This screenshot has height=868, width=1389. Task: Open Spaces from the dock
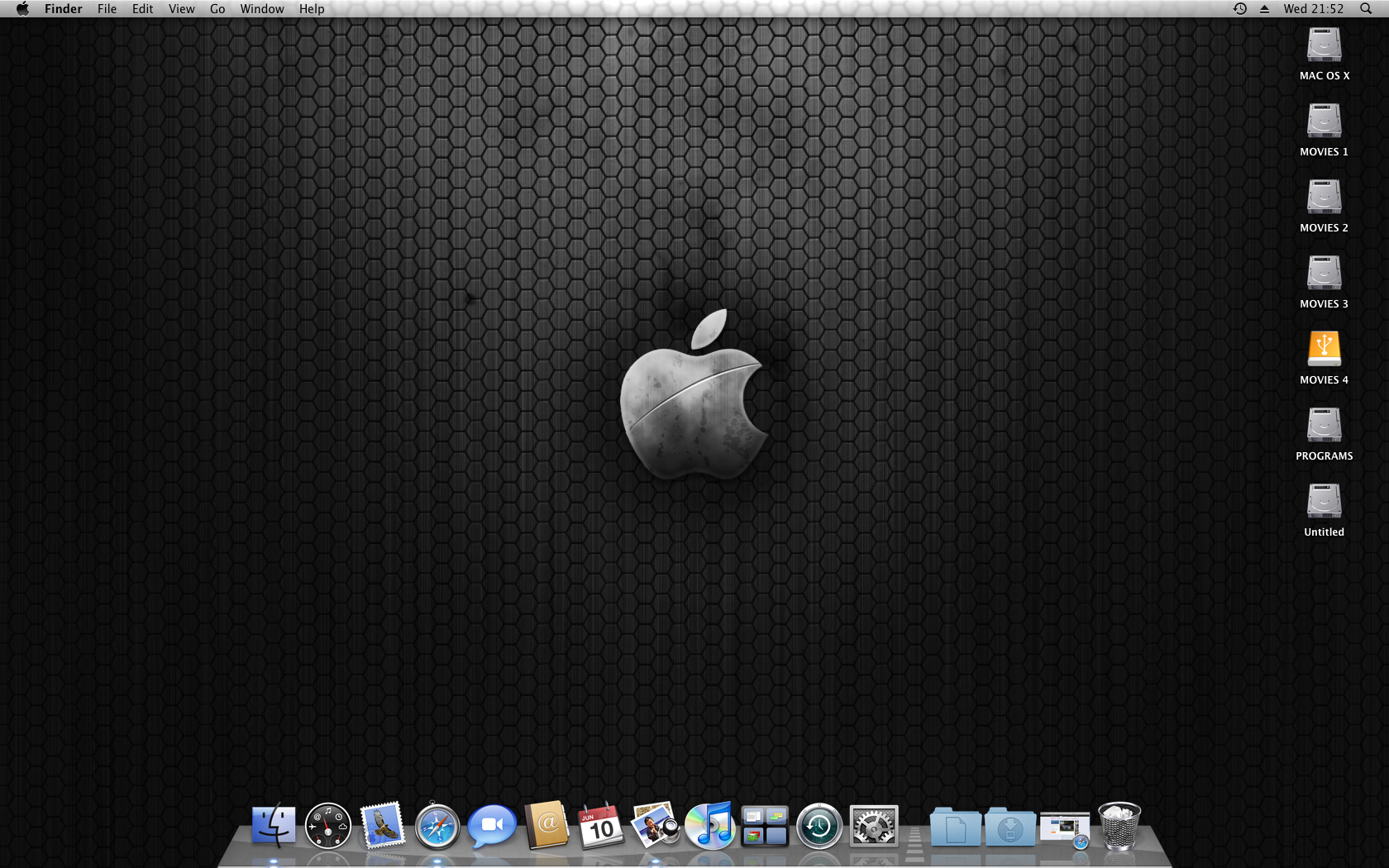tap(765, 826)
